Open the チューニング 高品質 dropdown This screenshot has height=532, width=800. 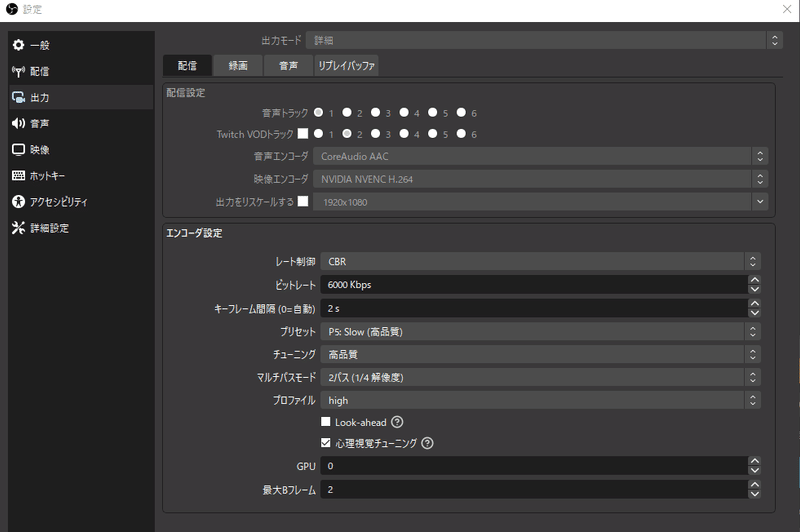pyautogui.click(x=540, y=354)
